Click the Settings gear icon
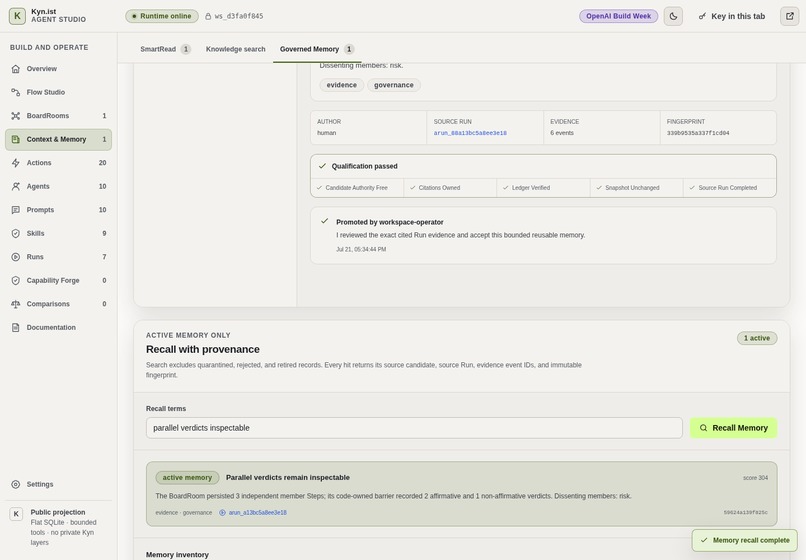The height and width of the screenshot is (560, 806). [15, 484]
